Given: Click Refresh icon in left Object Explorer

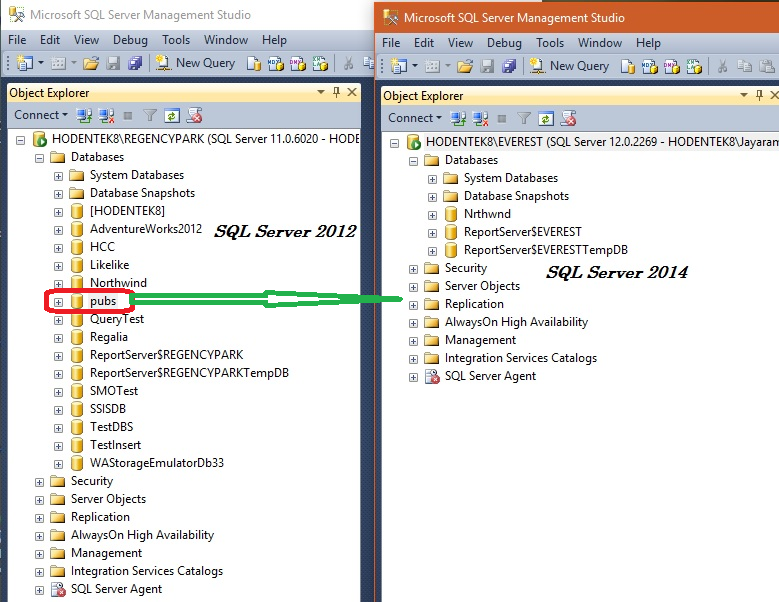Looking at the screenshot, I should (x=171, y=116).
